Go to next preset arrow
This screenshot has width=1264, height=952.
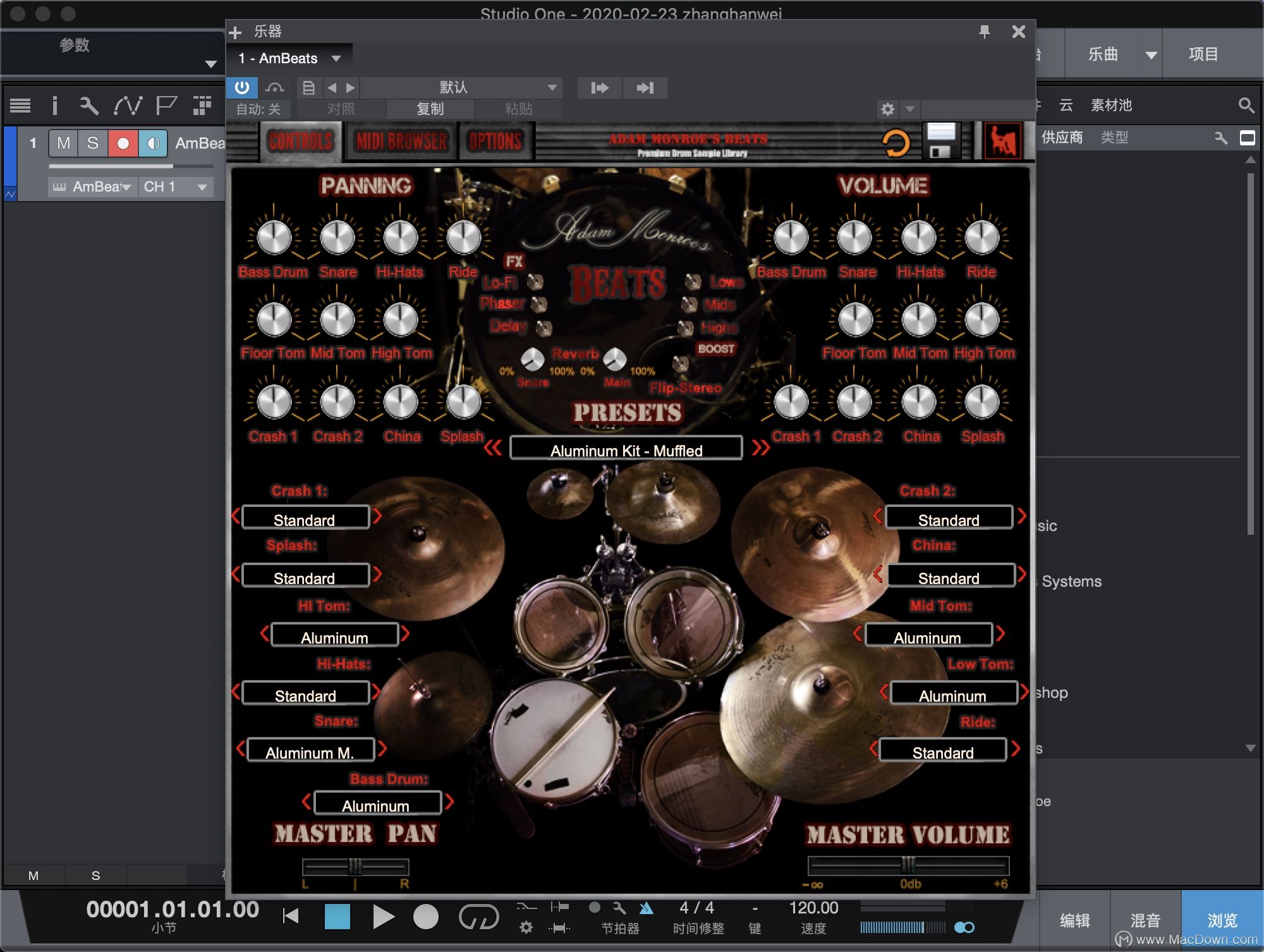tap(351, 88)
